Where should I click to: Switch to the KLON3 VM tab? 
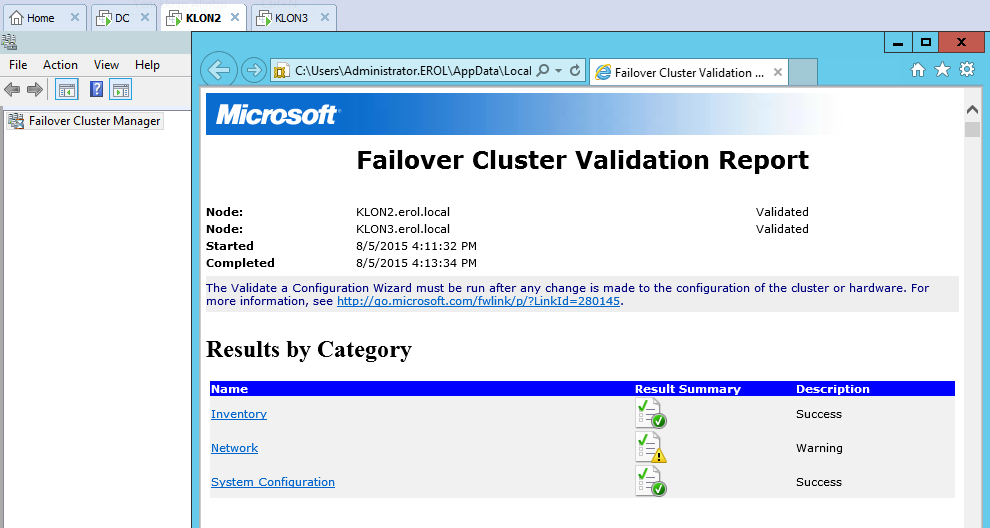pos(290,18)
